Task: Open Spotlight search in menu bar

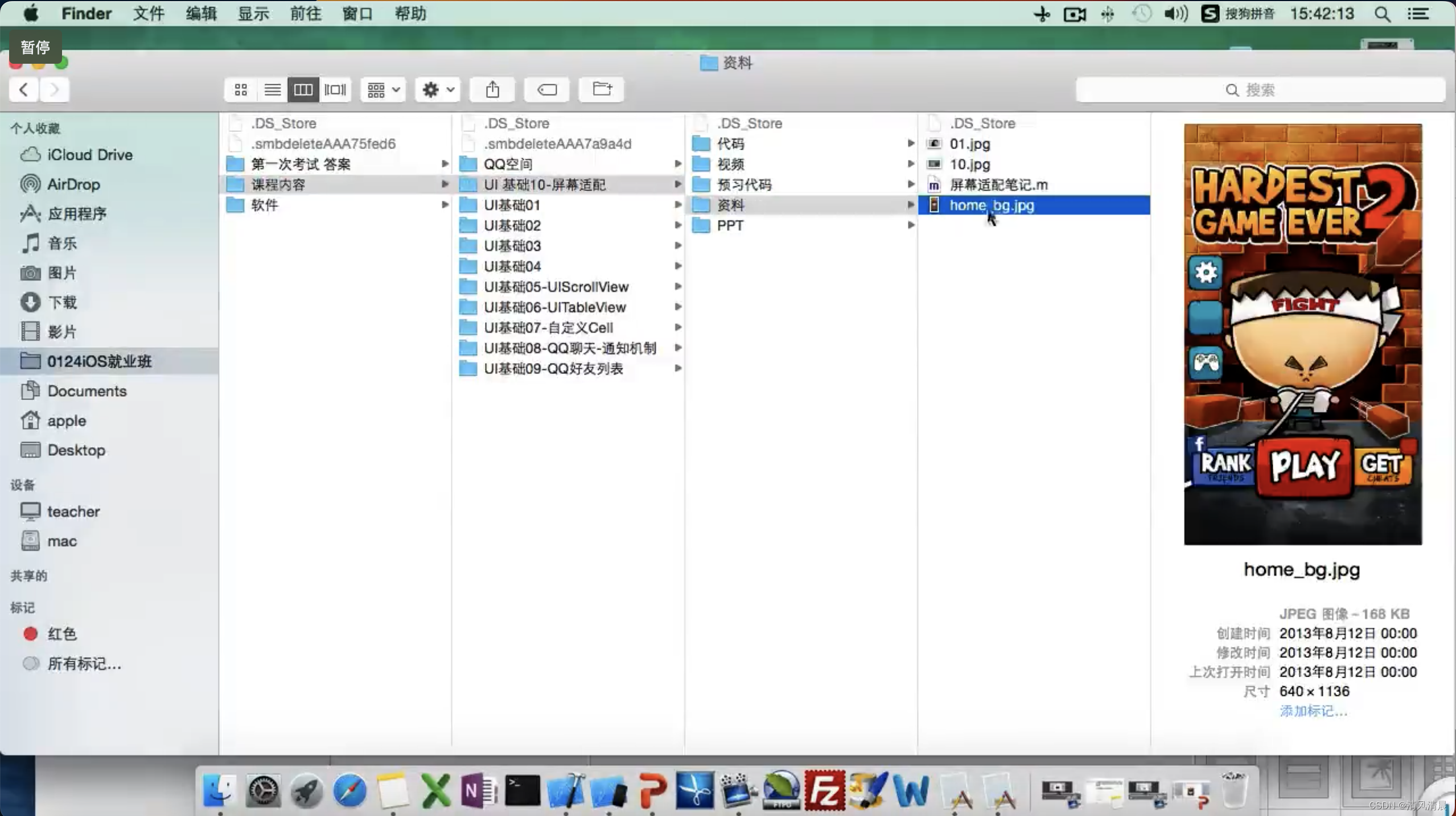Action: tap(1383, 14)
